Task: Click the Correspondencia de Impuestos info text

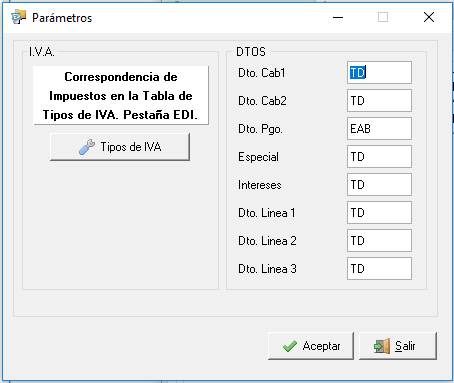Action: (x=121, y=96)
